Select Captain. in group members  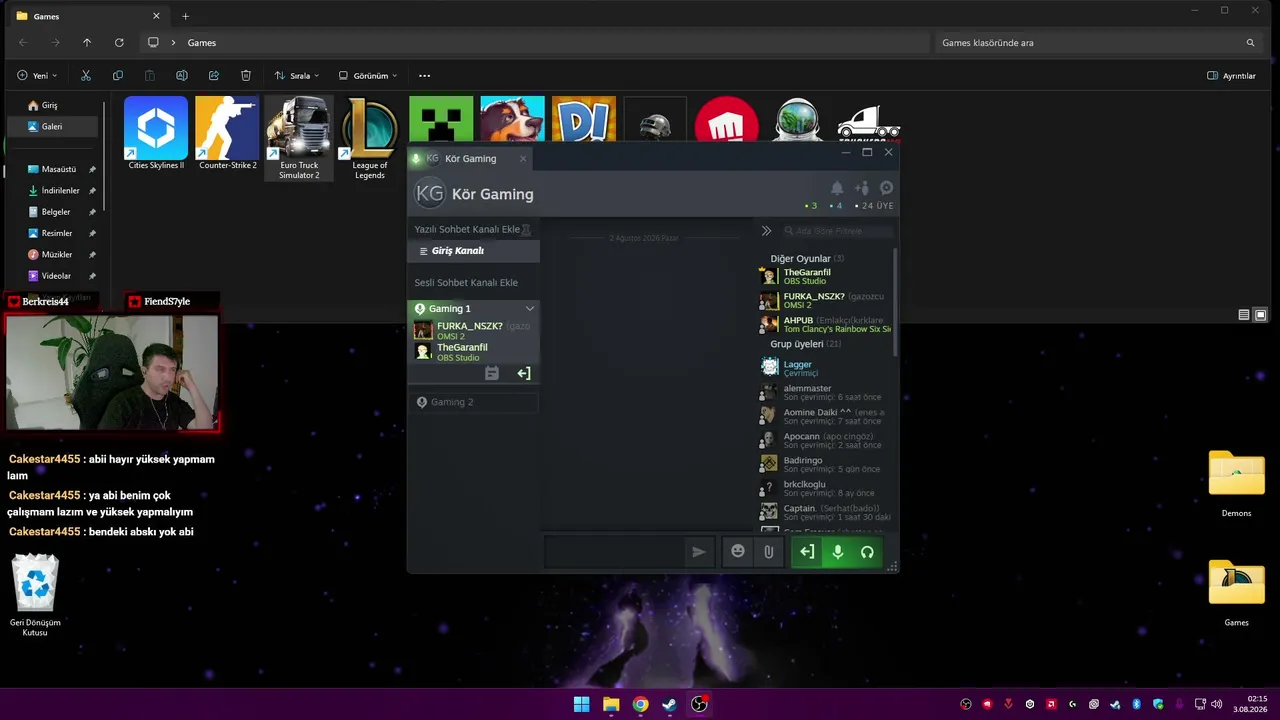point(824,512)
